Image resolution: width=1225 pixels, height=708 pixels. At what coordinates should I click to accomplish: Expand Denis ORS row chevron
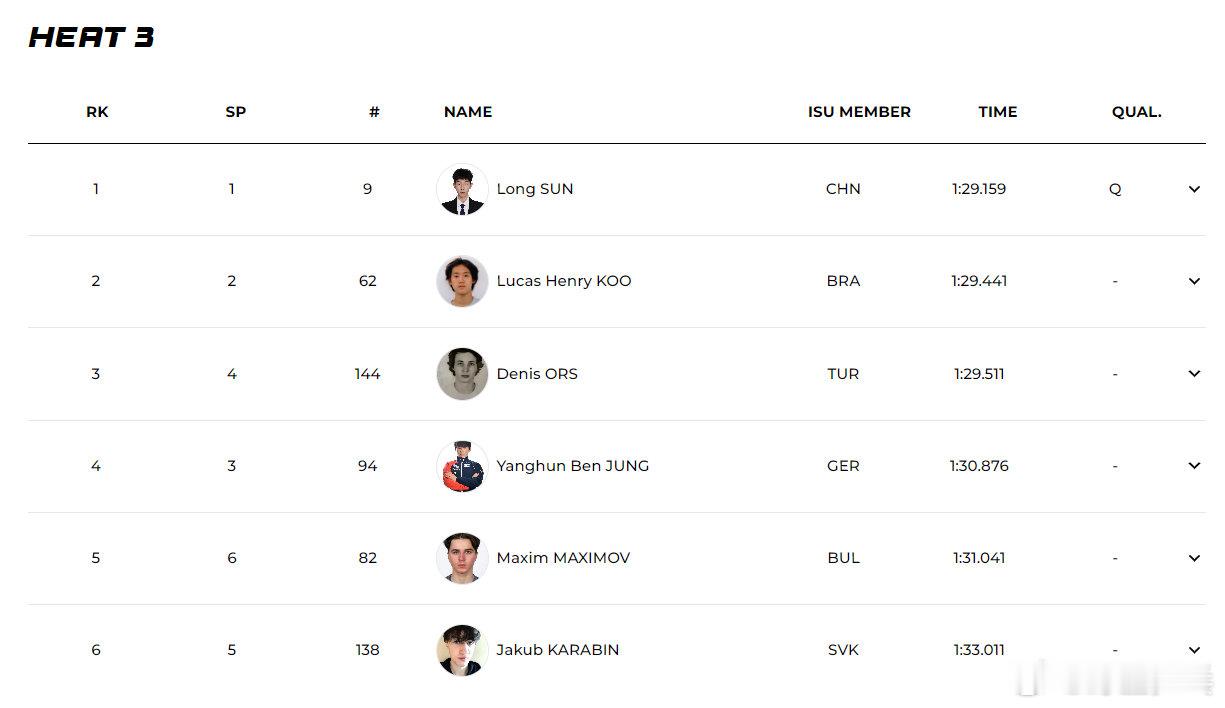tap(1194, 373)
